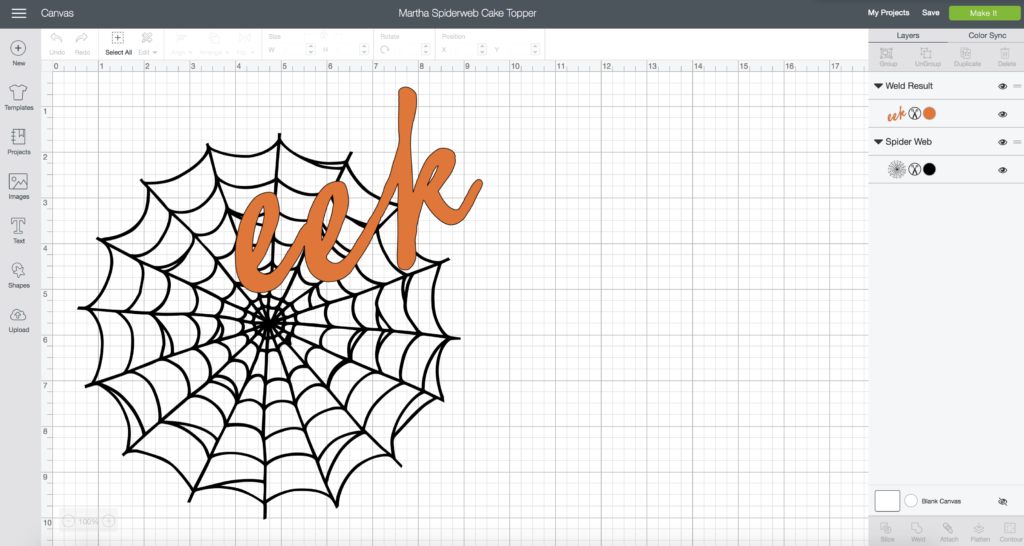Open the Edit dropdown
The image size is (1024, 546).
pos(147,44)
